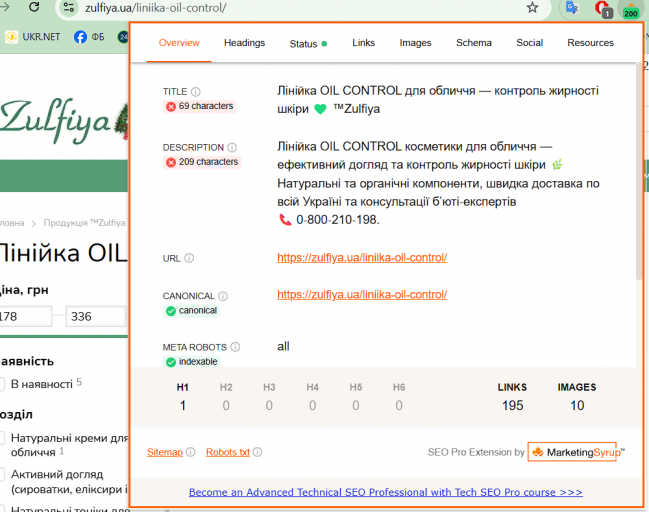Click the info icon next to TITLE

coord(196,91)
